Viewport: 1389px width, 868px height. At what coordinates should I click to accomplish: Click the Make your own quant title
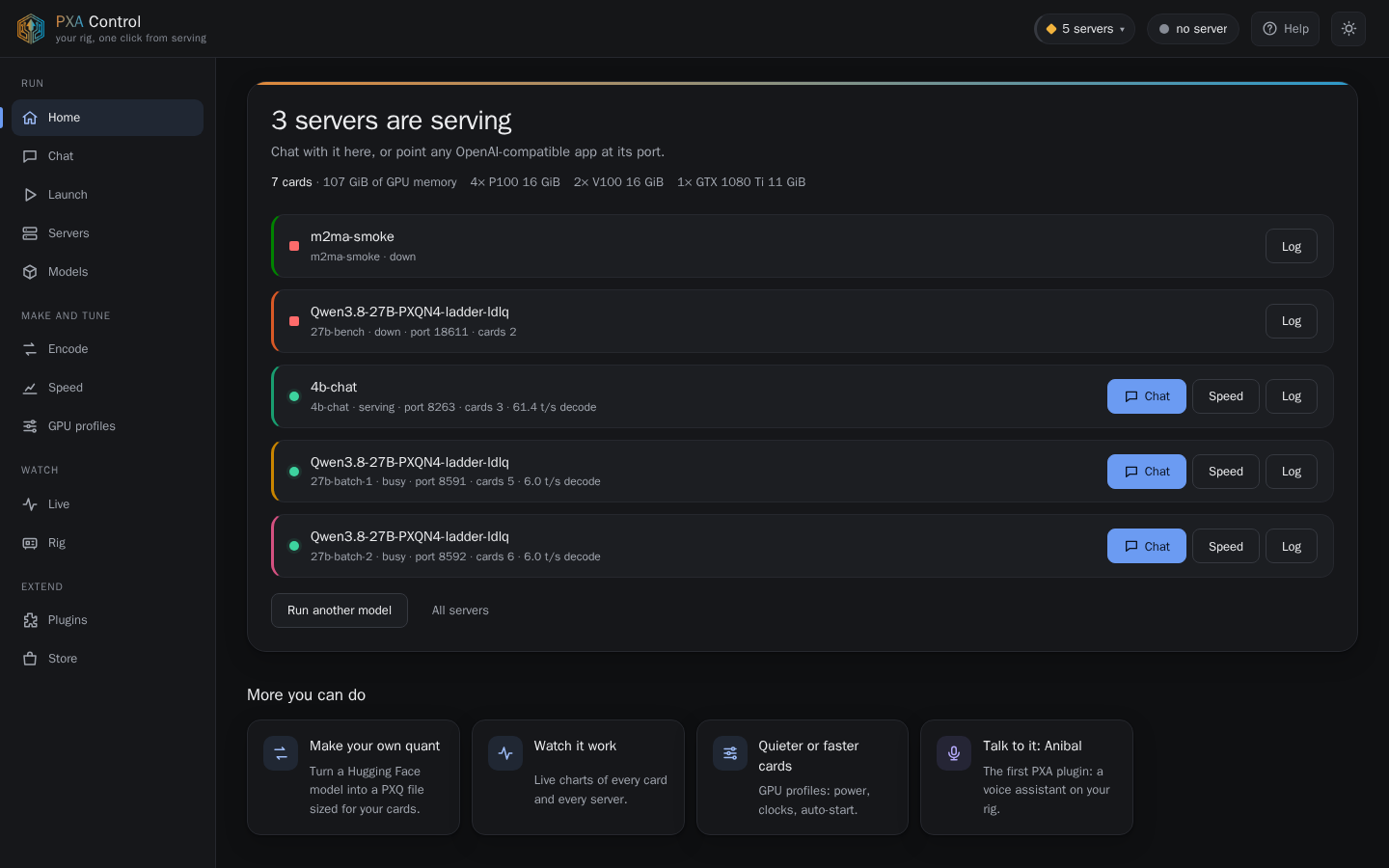click(x=374, y=746)
